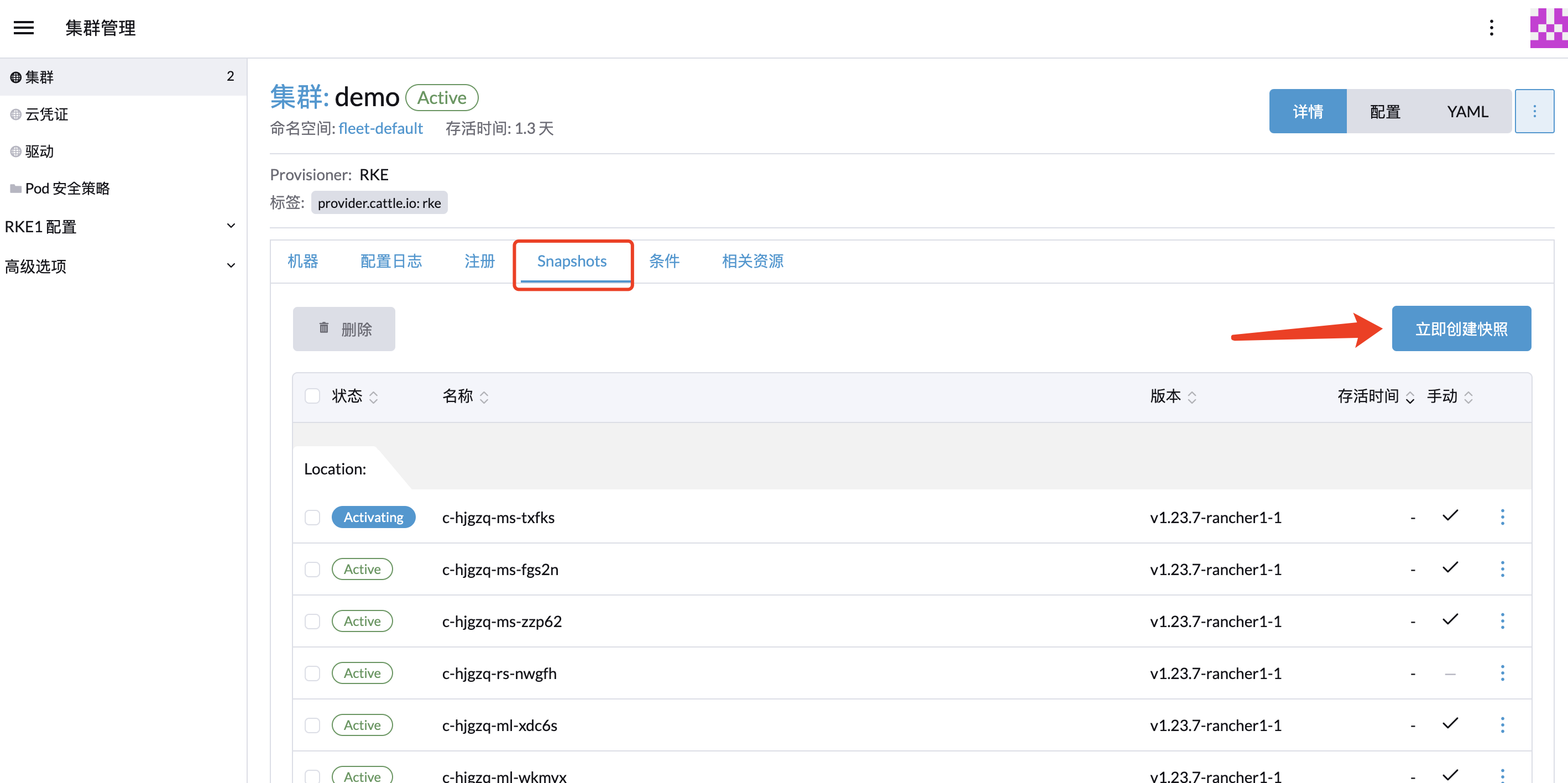Tick the select-all checkbox in table header
1568x783 pixels.
point(312,396)
